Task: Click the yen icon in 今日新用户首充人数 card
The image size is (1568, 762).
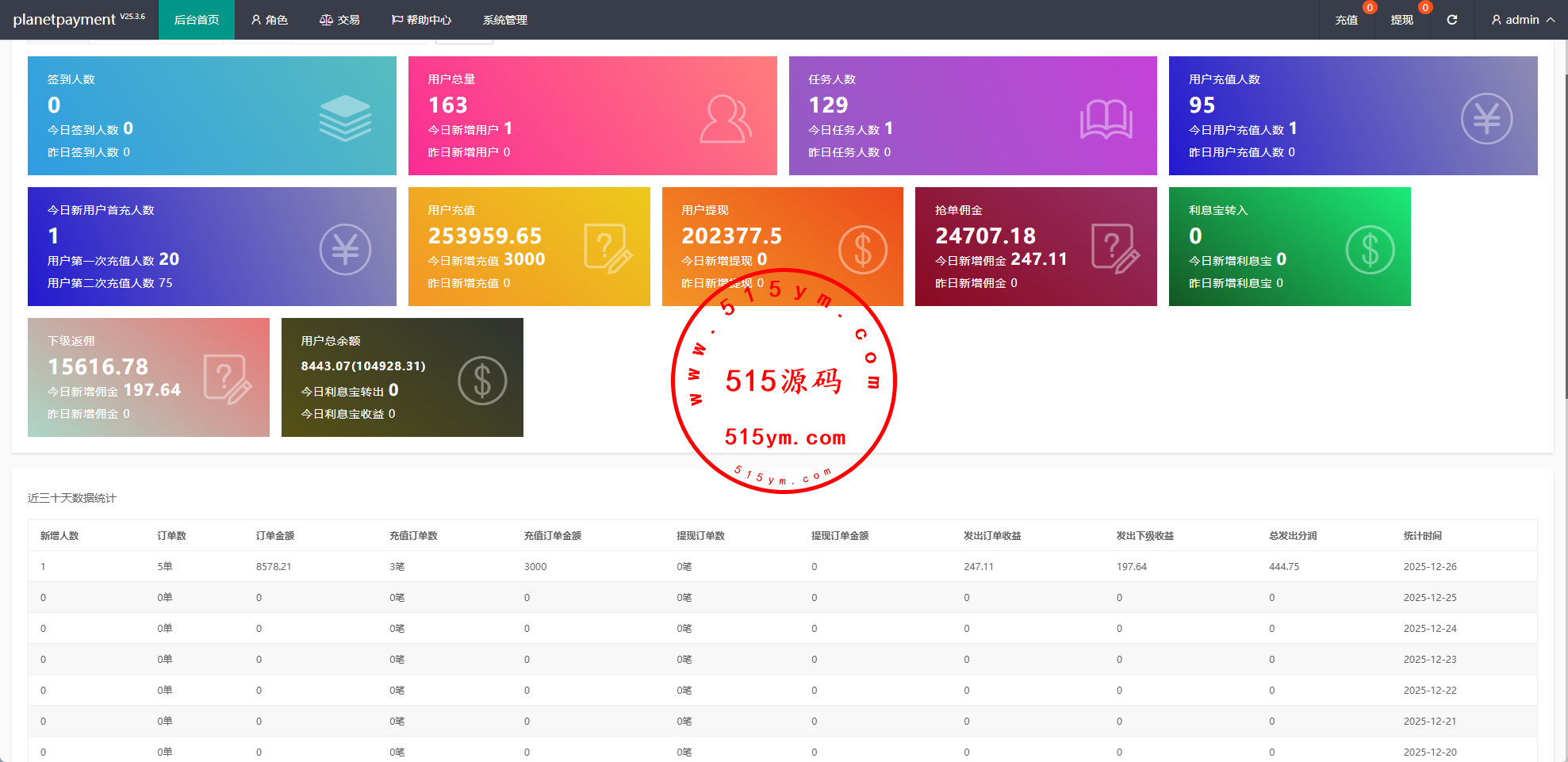Action: [x=345, y=250]
